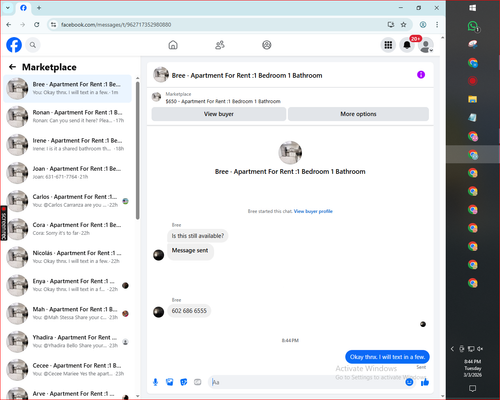Image resolution: width=500 pixels, height=400 pixels.
Task: Open Carlos apartment conversation
Action: [68, 201]
